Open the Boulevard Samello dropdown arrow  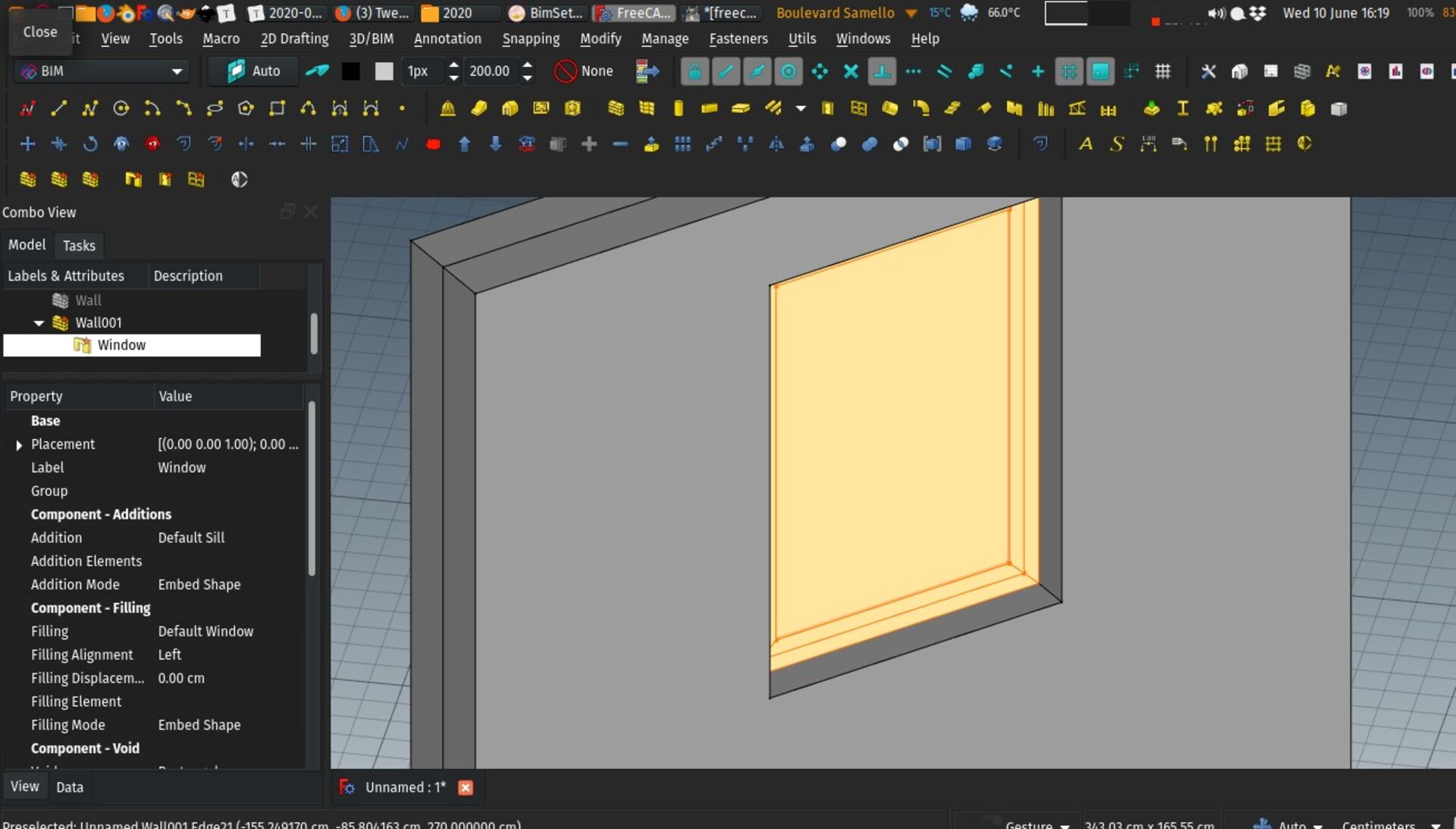pyautogui.click(x=912, y=13)
